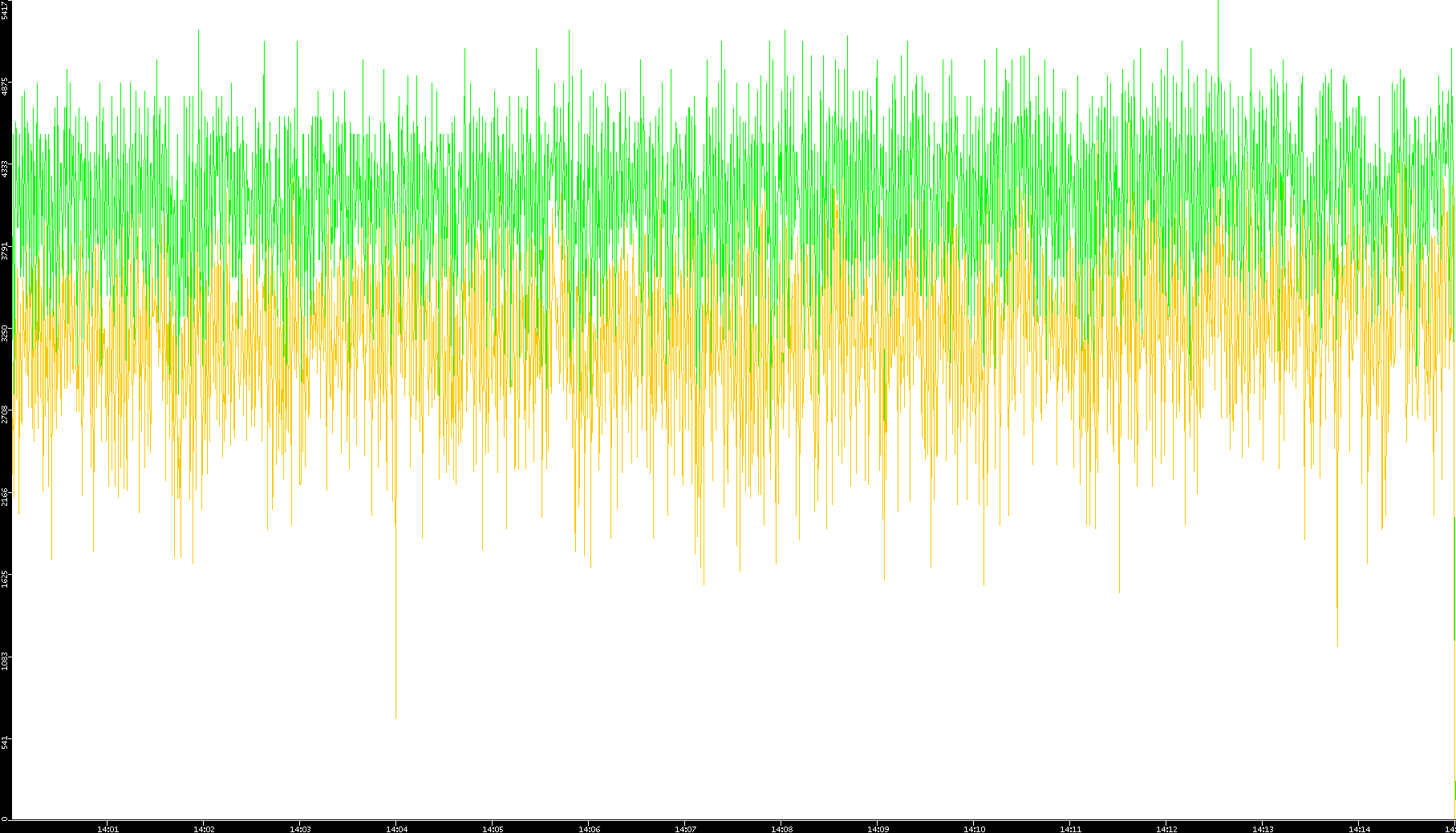Select the 1083 vertical axis label
1456x833 pixels.
[x=5, y=661]
